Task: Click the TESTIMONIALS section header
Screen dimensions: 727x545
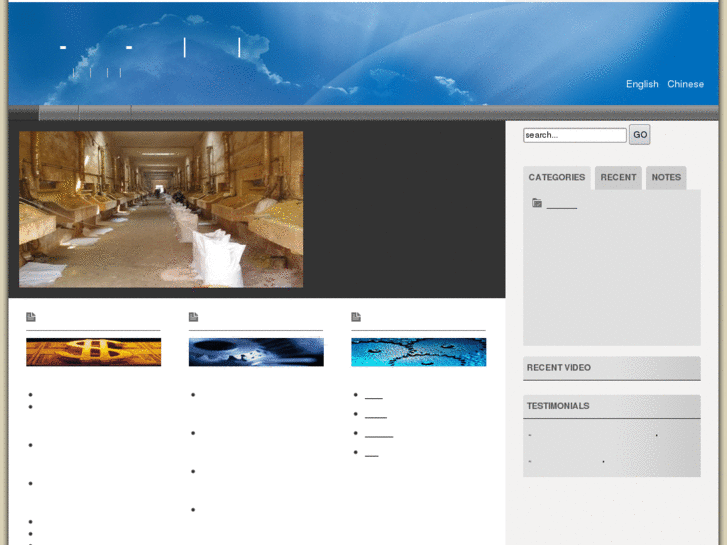Action: tap(612, 407)
